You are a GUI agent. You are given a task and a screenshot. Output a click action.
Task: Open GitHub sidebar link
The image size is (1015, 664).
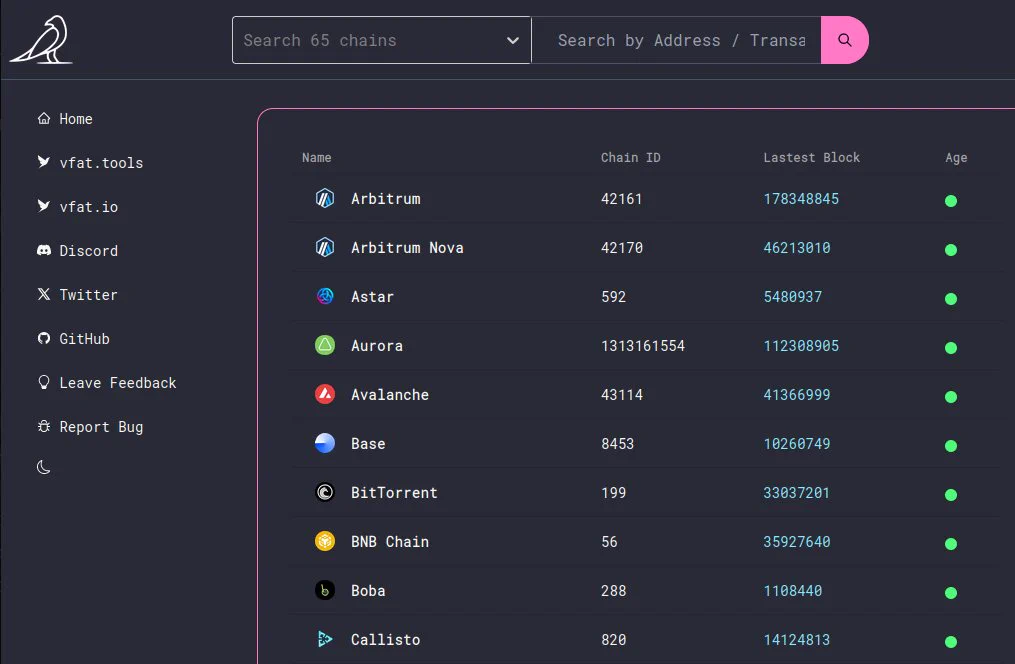73,338
